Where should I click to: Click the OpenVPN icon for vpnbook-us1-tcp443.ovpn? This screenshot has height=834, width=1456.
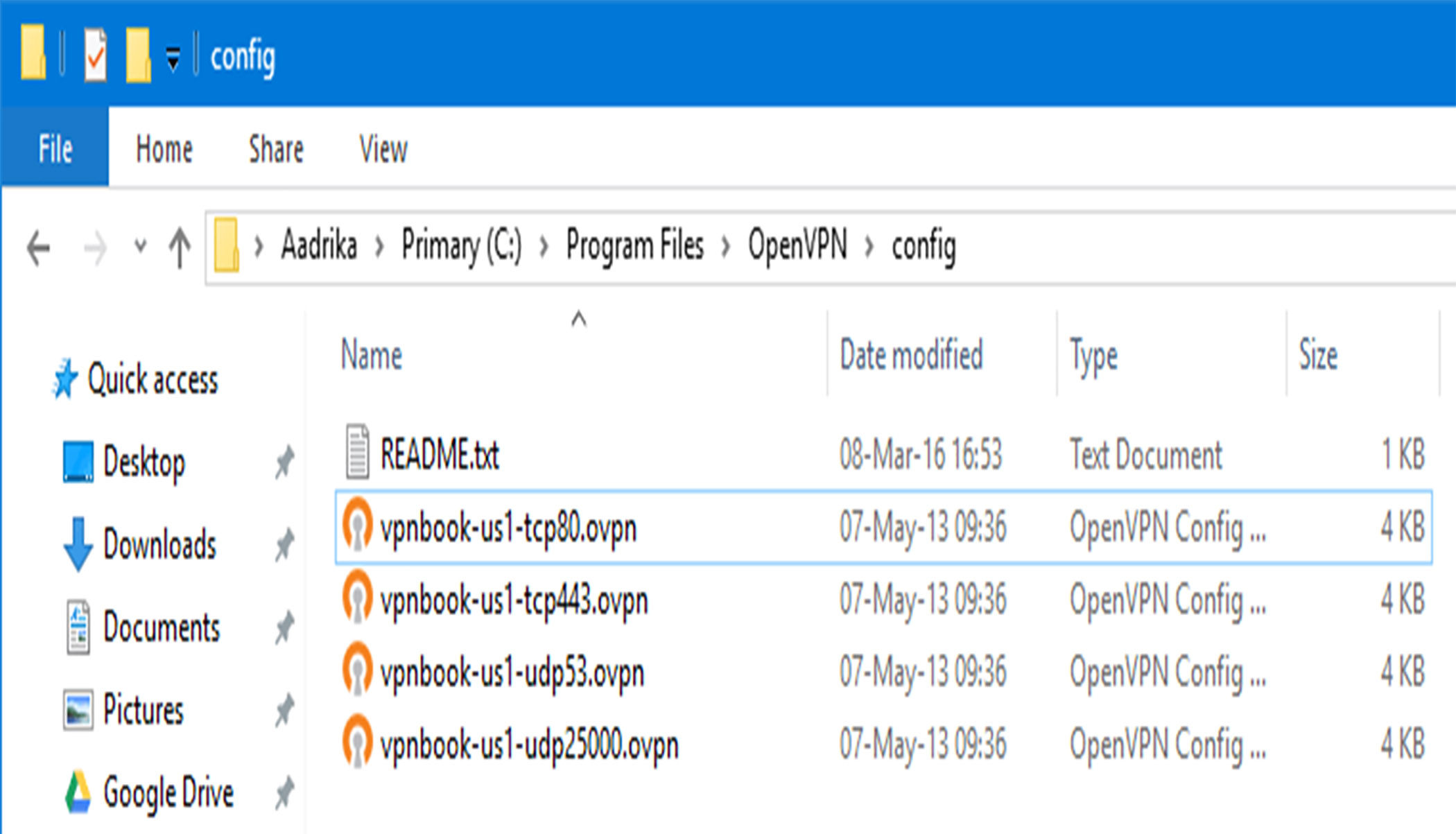[358, 598]
